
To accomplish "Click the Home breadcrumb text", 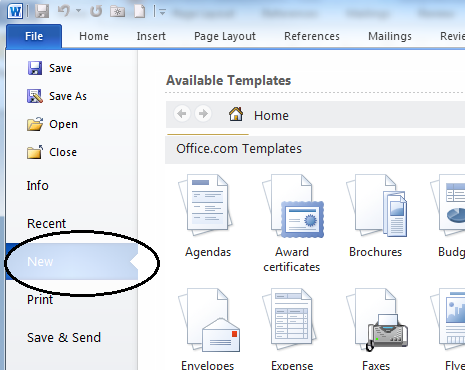I will point(271,116).
